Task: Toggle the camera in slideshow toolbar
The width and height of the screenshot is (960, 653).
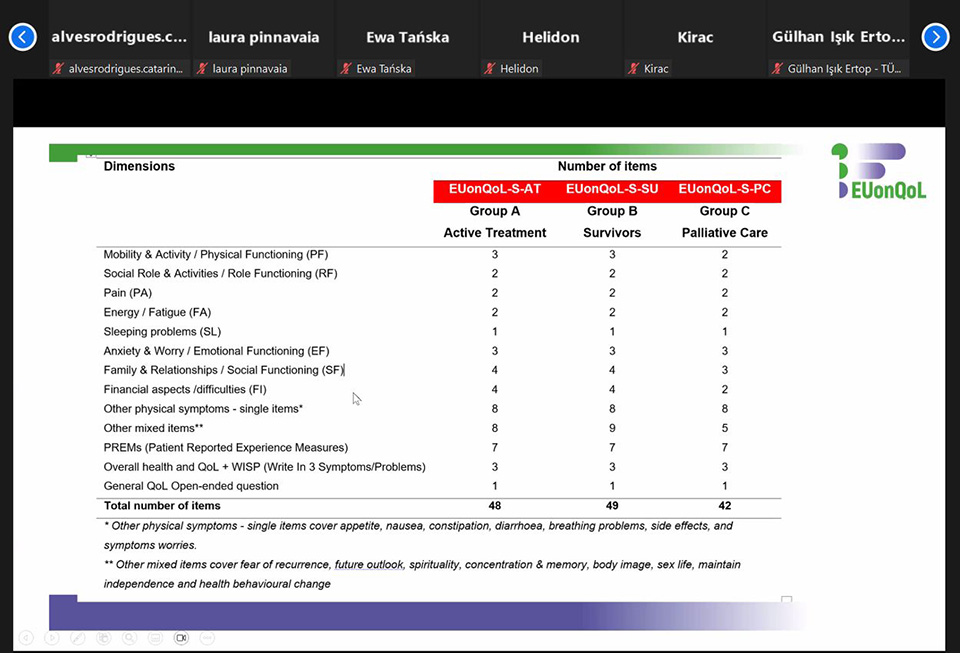Action: [x=181, y=638]
